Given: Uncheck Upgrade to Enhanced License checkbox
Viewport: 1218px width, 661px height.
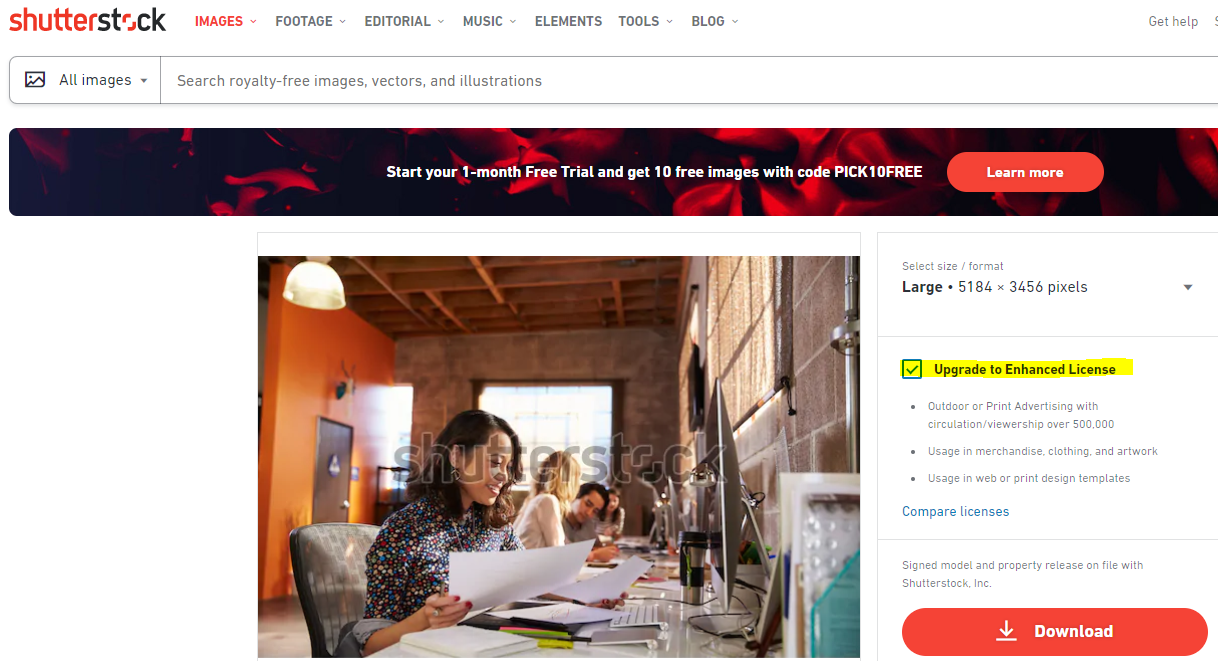Looking at the screenshot, I should 912,369.
